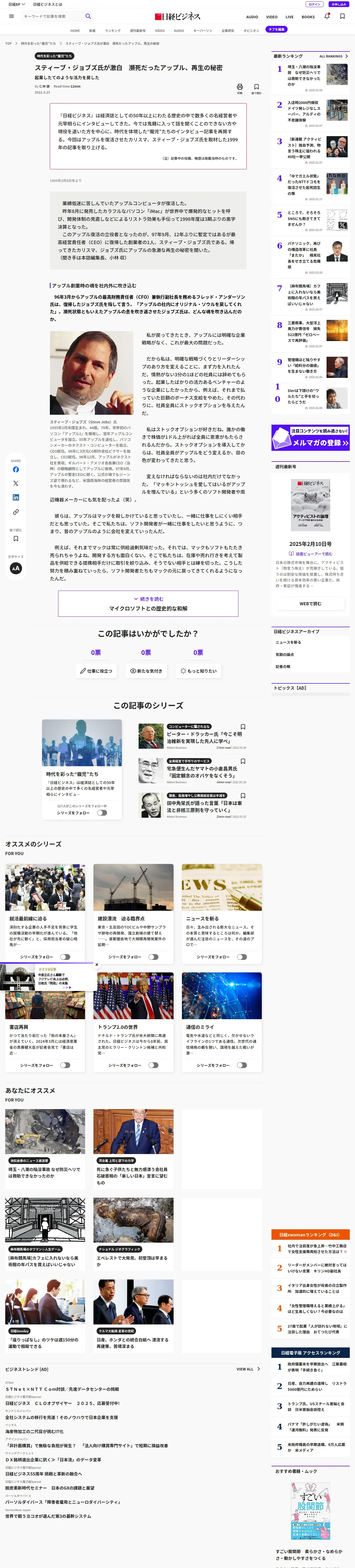Share the article on X
The height and width of the screenshot is (1568, 355).
pos(16,483)
